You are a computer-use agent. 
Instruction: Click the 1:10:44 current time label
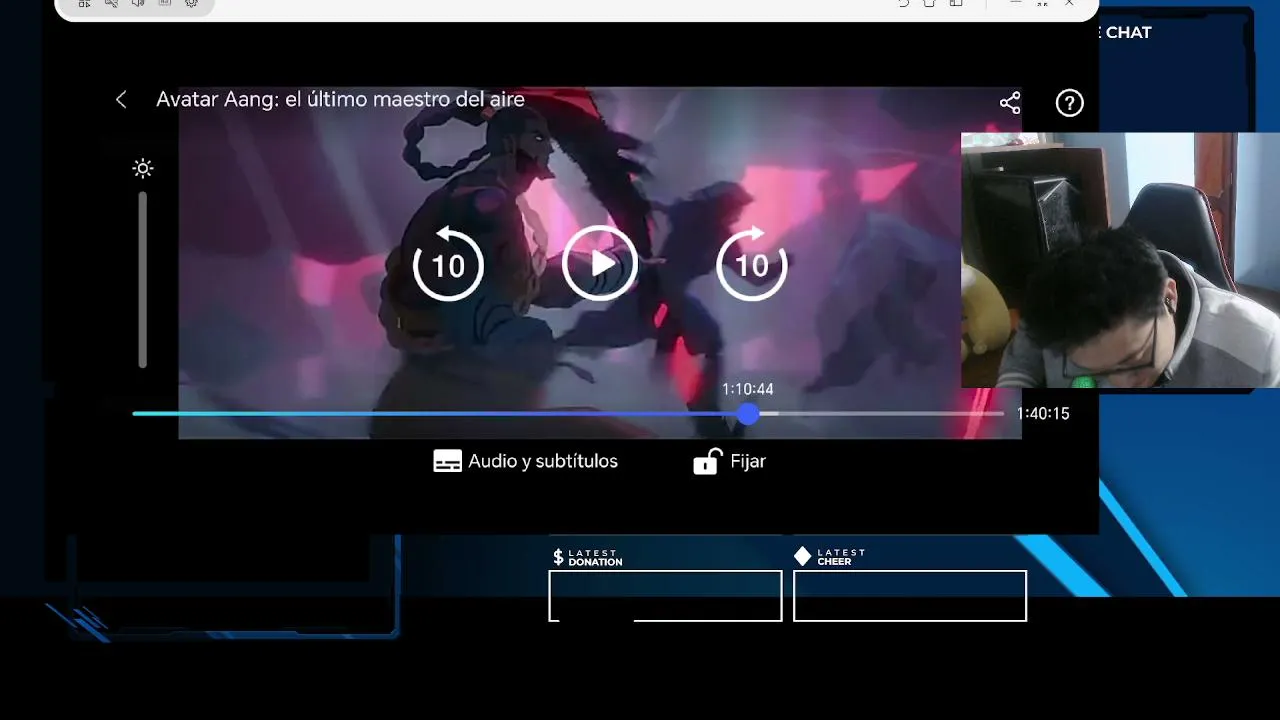point(748,389)
